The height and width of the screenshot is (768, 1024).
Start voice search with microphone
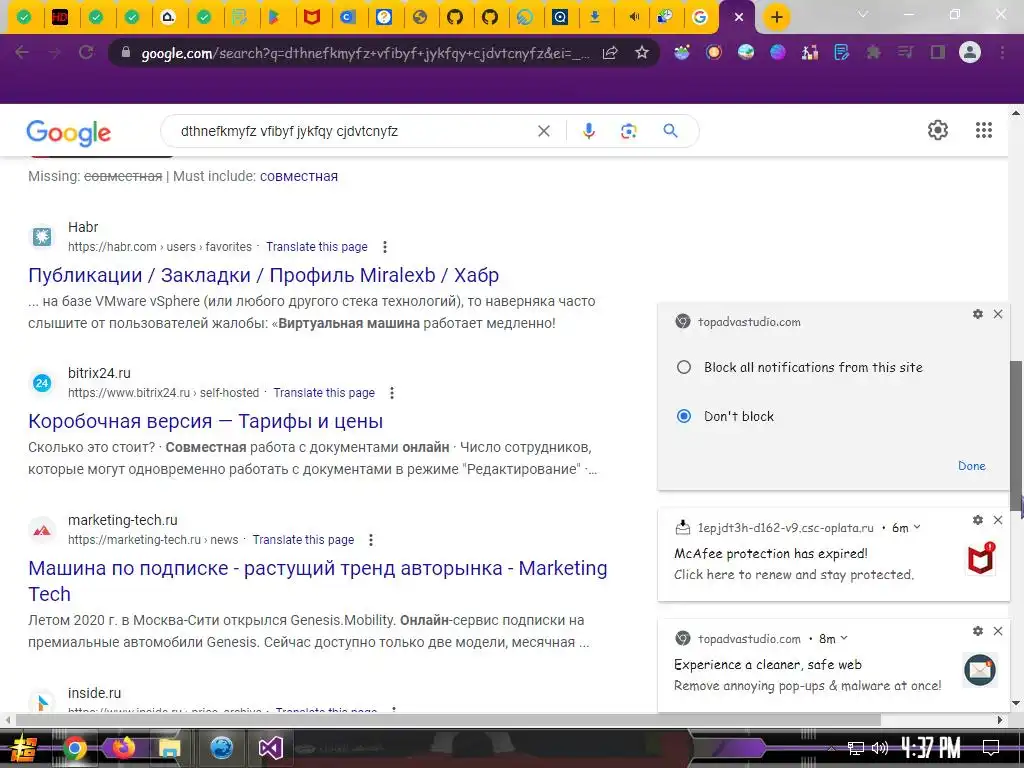click(x=588, y=131)
